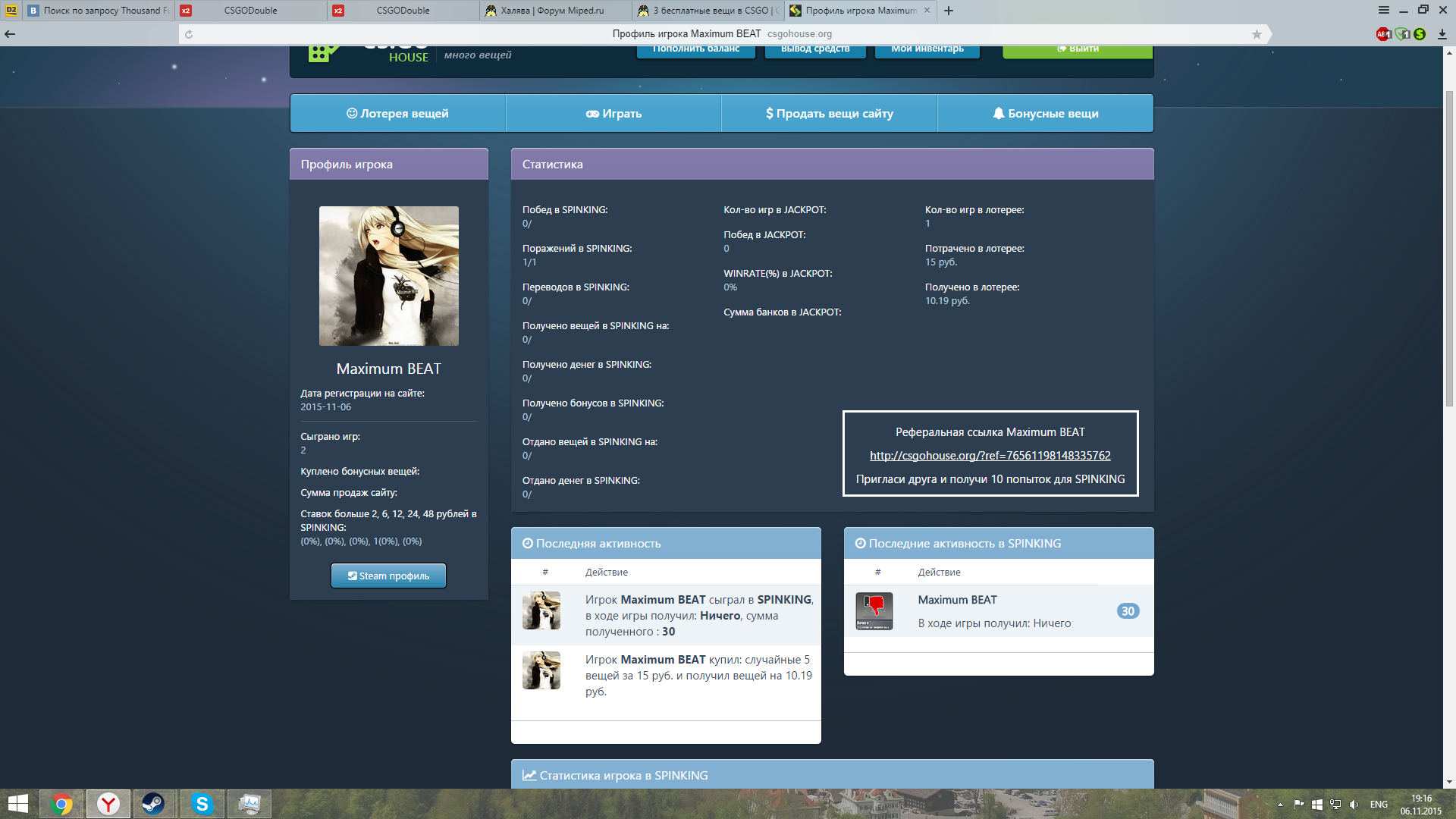Click the Вывод средств button
Viewport: 1456px width, 819px height.
pyautogui.click(x=815, y=50)
